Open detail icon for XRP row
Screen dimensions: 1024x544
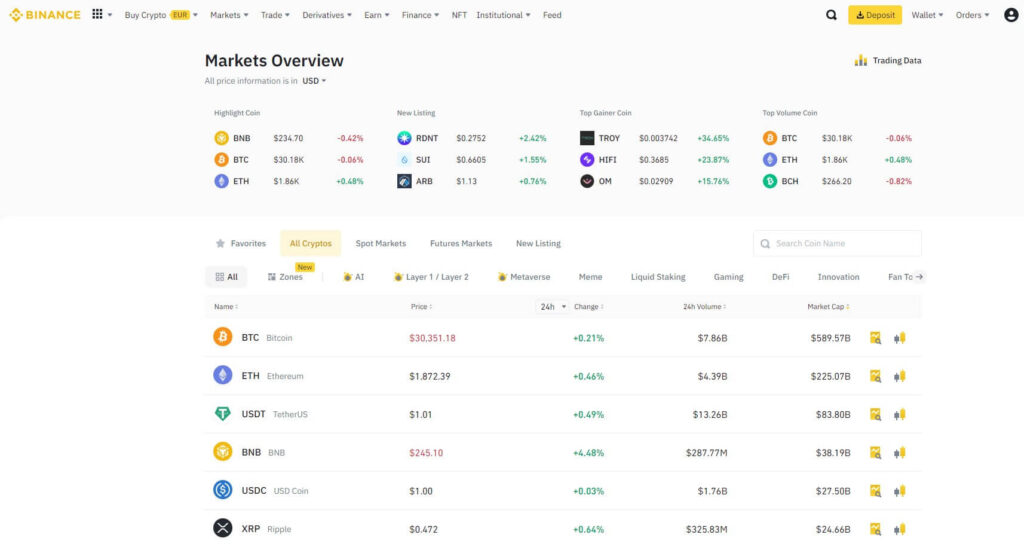point(875,529)
